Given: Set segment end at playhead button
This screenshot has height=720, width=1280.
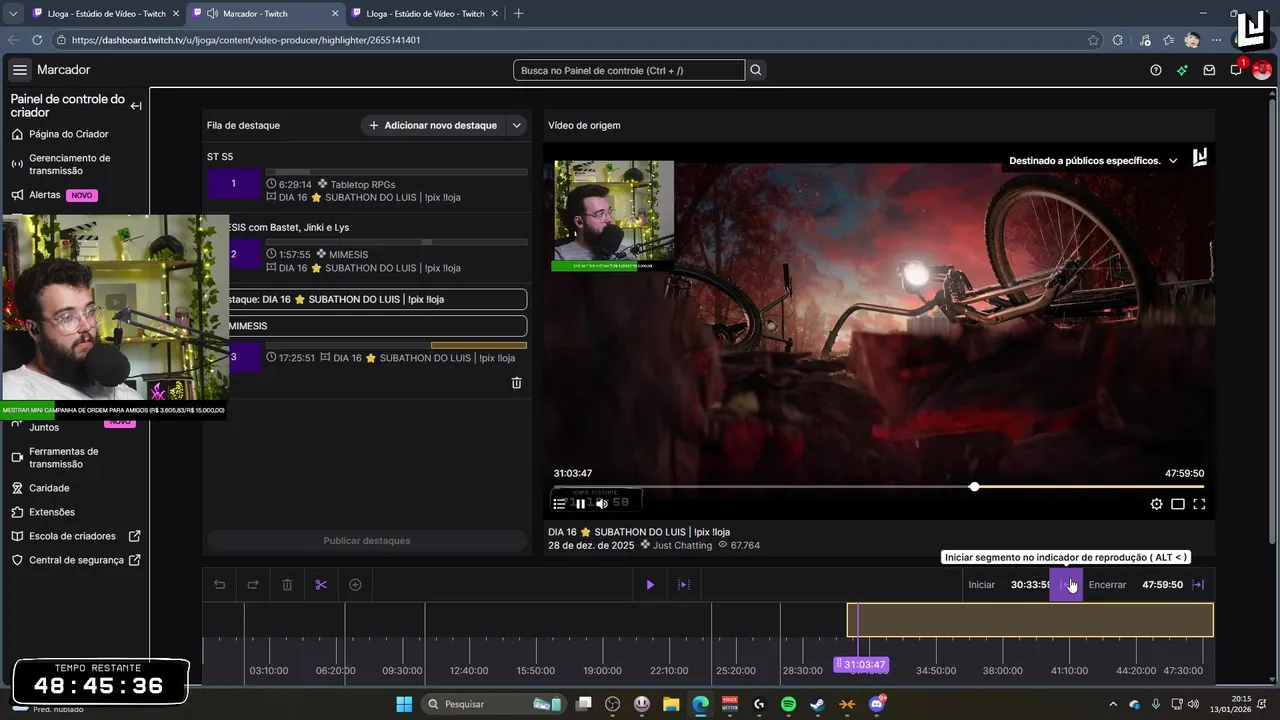Looking at the screenshot, I should pyautogui.click(x=1198, y=585).
